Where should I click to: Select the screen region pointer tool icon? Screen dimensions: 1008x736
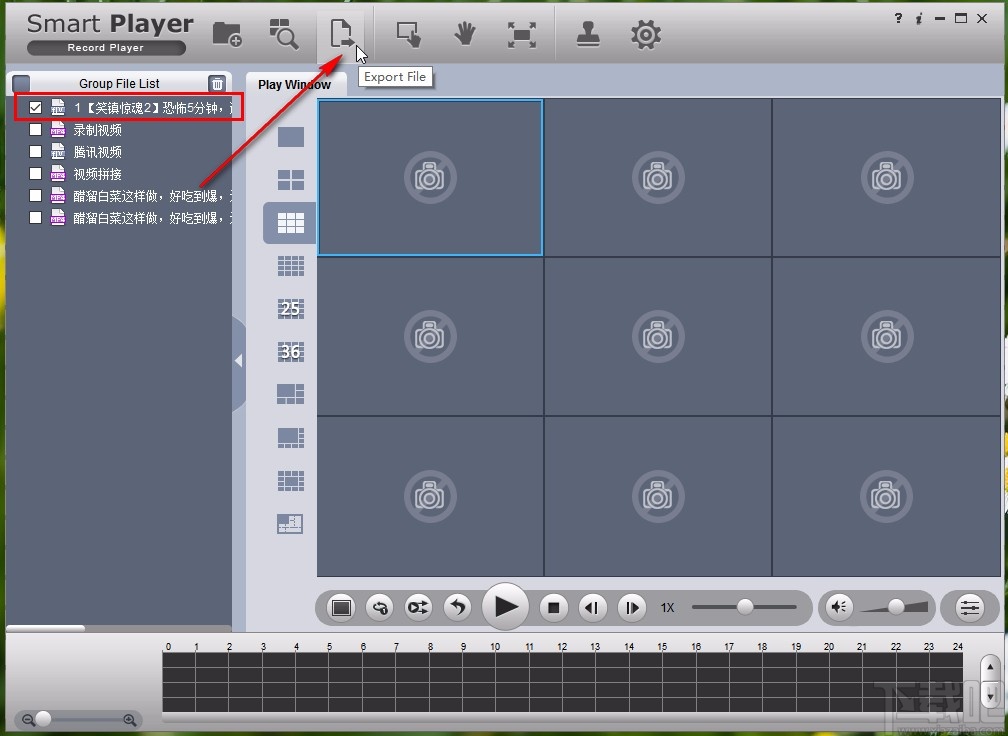pyautogui.click(x=408, y=34)
